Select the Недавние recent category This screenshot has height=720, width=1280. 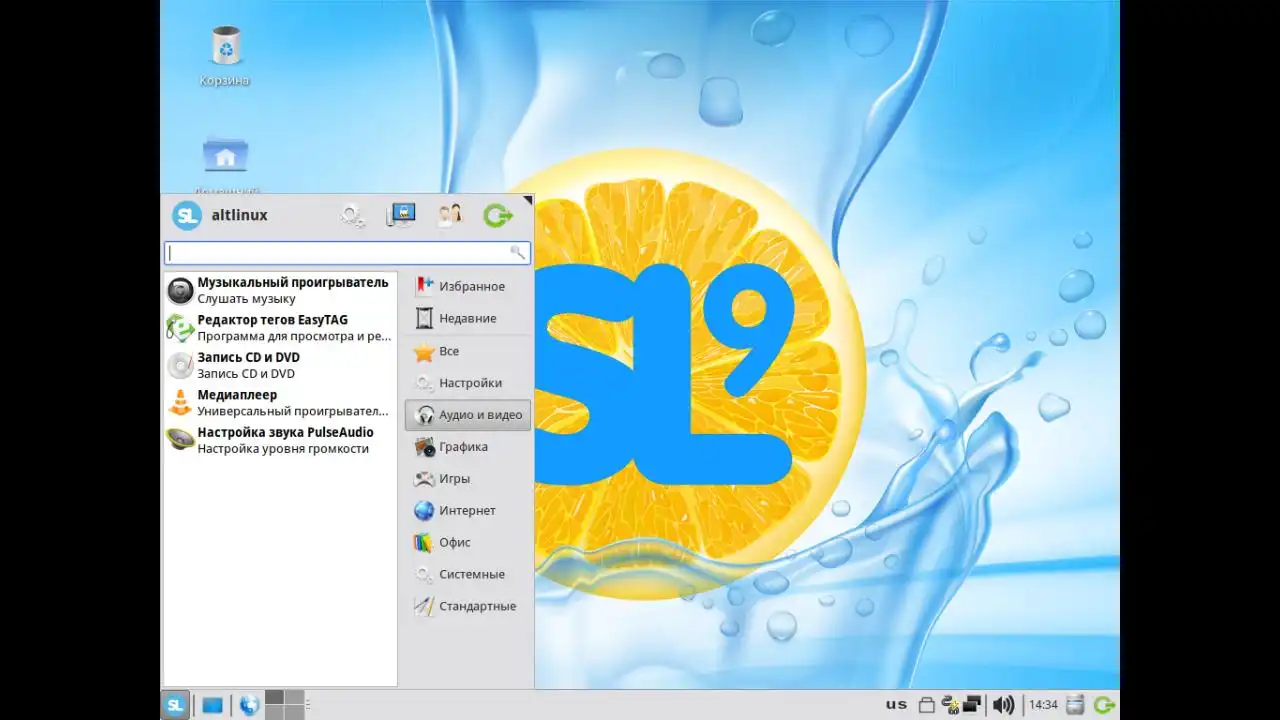click(x=468, y=318)
